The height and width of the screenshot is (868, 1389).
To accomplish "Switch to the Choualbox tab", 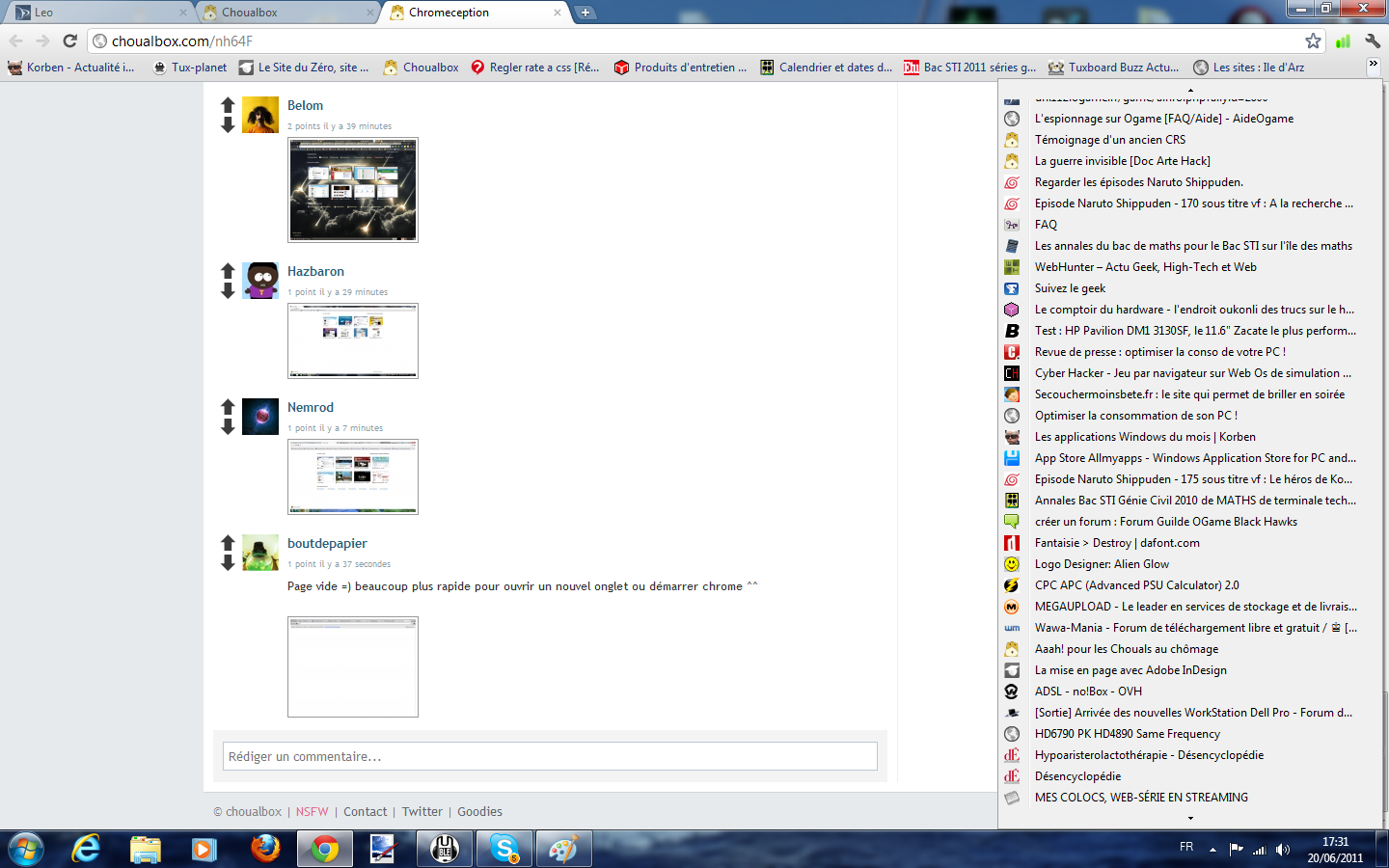I will pyautogui.click(x=285, y=13).
